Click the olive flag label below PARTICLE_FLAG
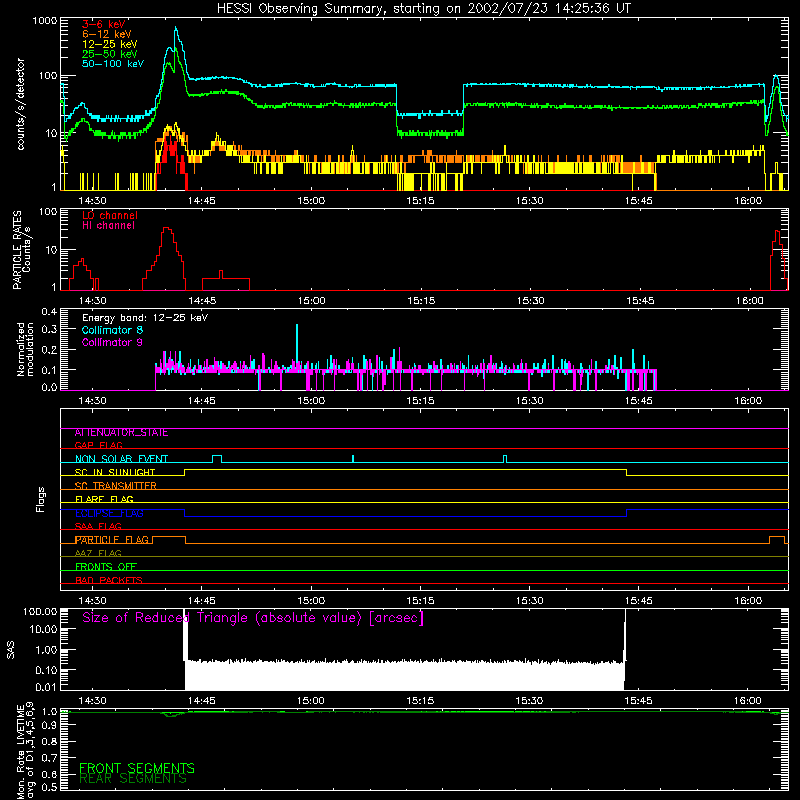Screen dimensions: 800x800 coord(98,553)
